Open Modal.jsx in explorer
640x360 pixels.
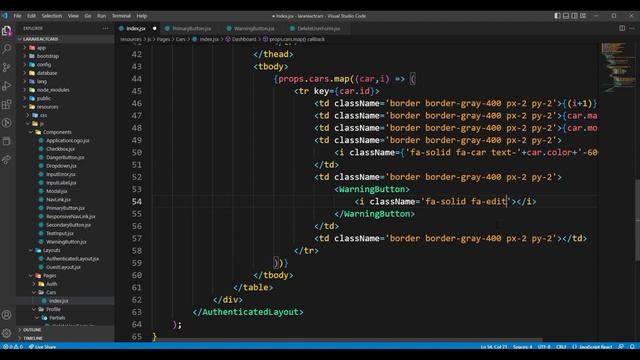[x=56, y=191]
